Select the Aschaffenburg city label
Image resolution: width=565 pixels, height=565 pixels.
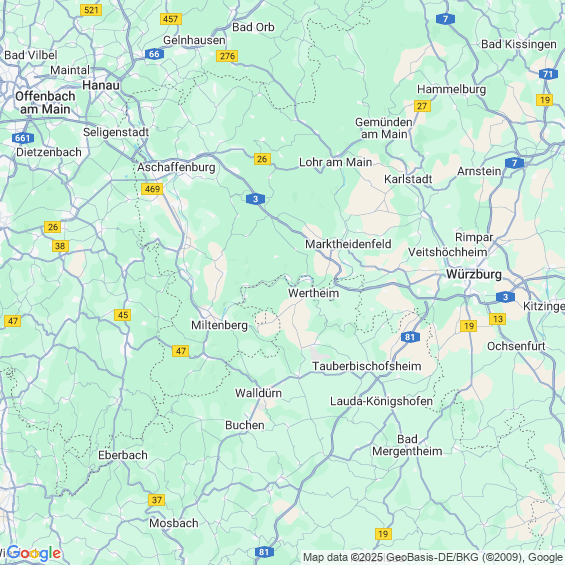pos(176,168)
